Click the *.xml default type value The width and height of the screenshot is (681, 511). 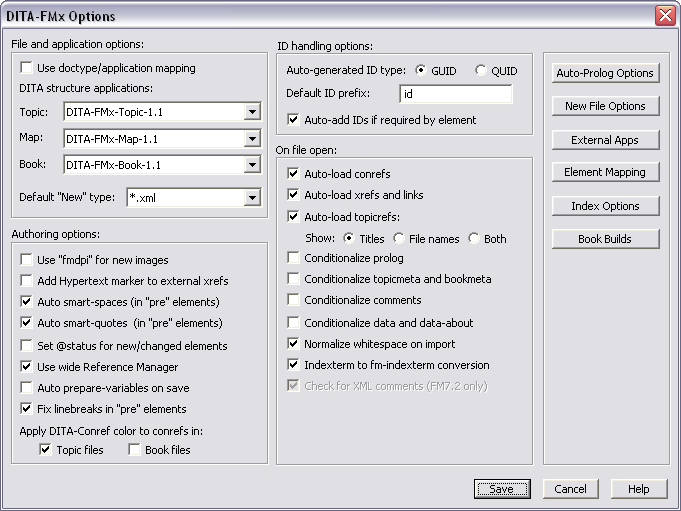tap(142, 198)
